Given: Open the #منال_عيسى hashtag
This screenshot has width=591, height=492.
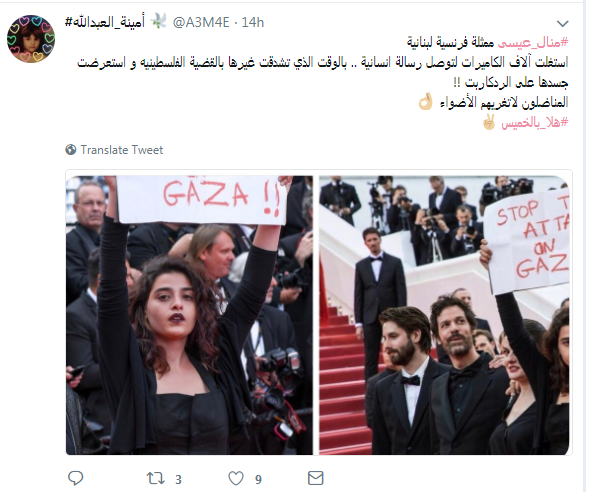Looking at the screenshot, I should coord(533,43).
